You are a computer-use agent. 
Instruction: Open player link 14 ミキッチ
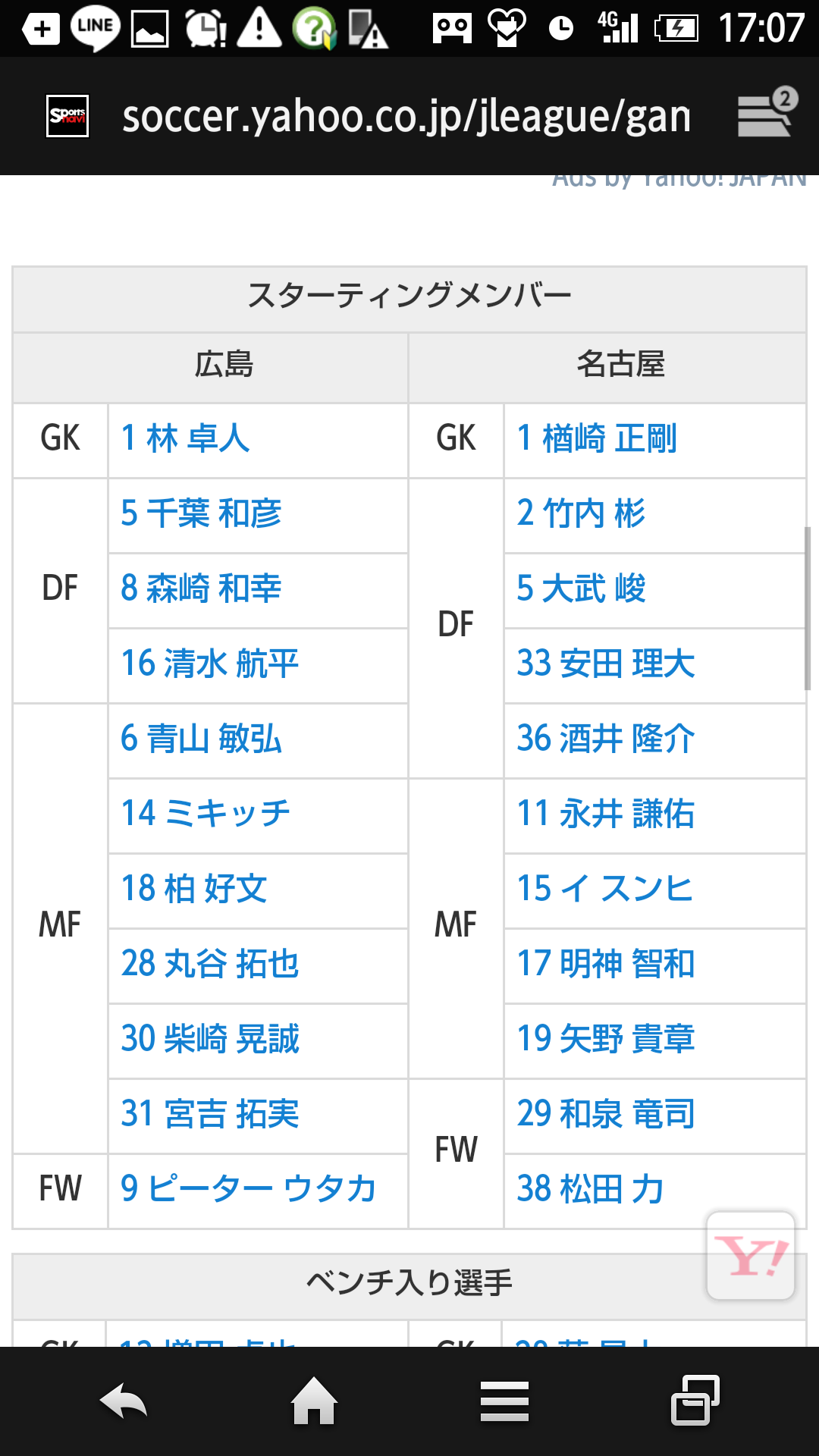[206, 814]
